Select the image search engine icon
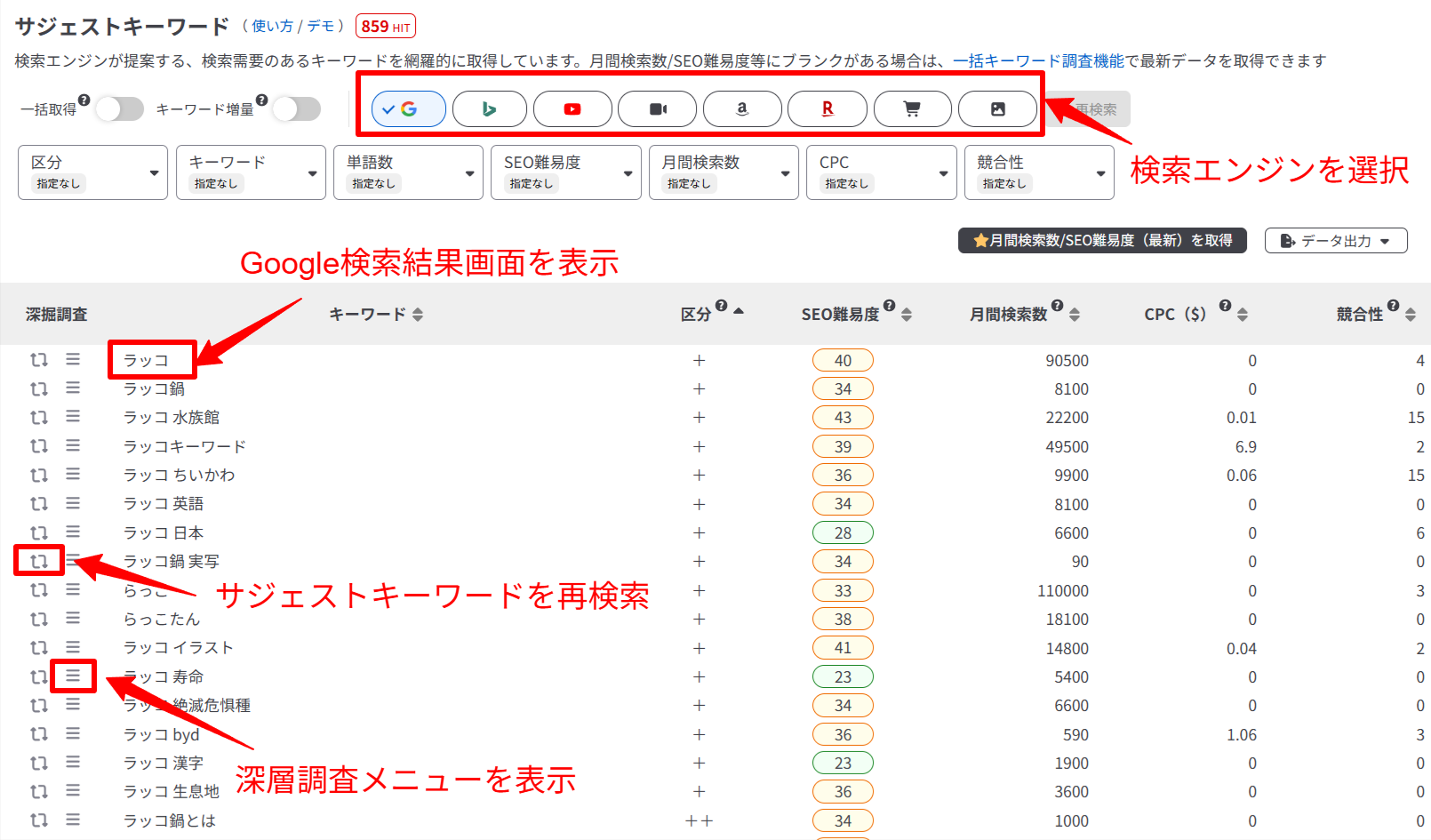 [997, 109]
